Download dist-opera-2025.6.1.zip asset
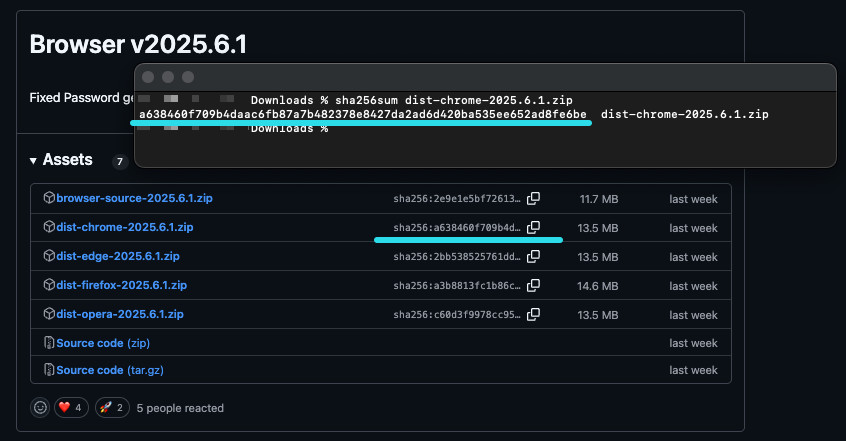Image resolution: width=846 pixels, height=441 pixels. 121,314
